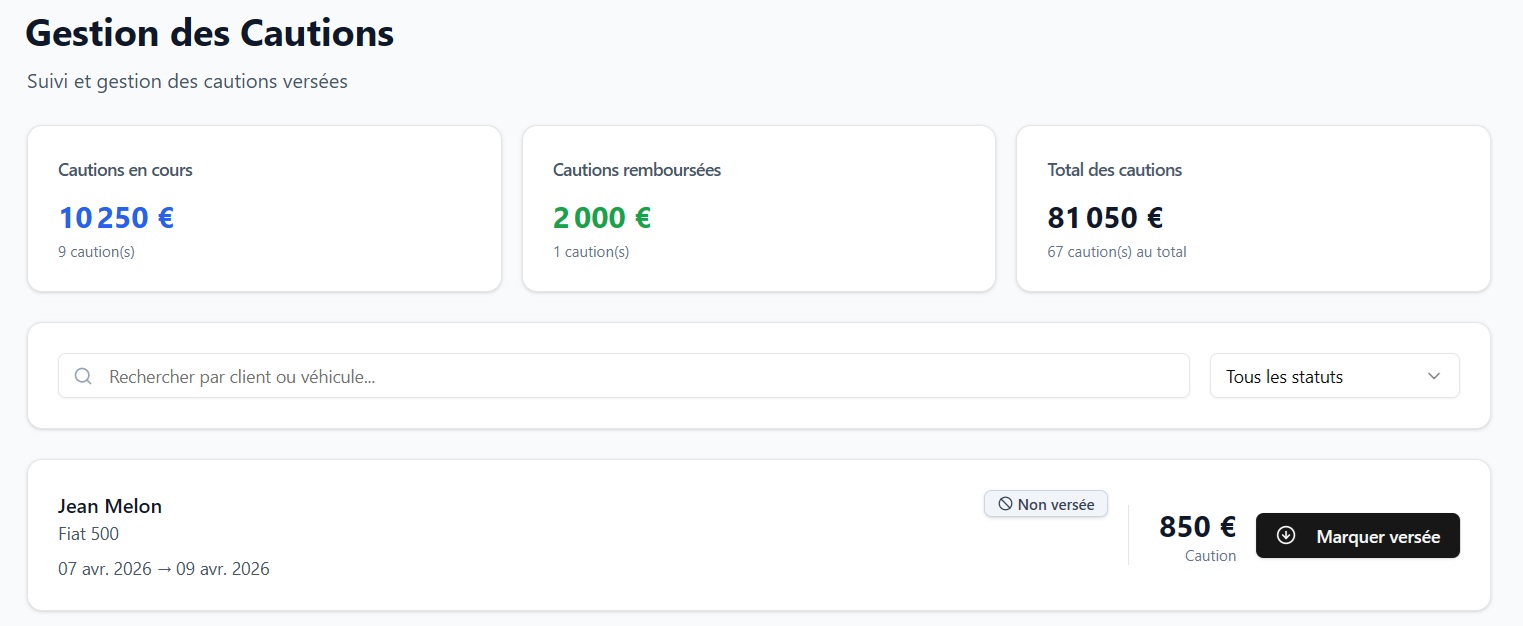Select the 'Cautions en cours' card title
This screenshot has height=626, width=1523.
[125, 170]
